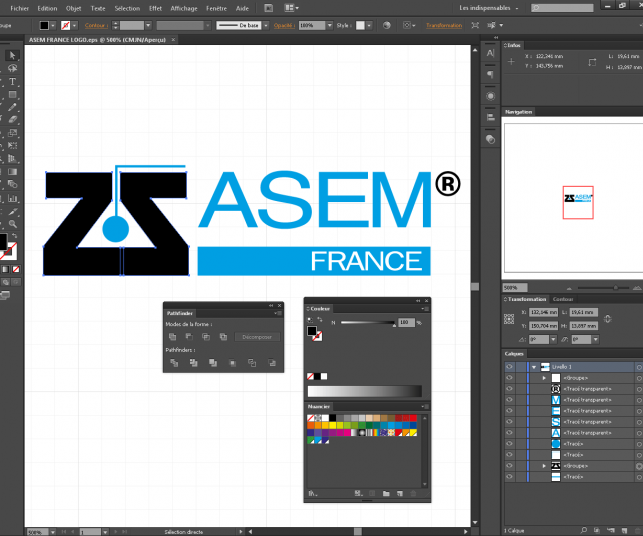Hide the S Tracé transparent sublayer
This screenshot has height=536, width=643.
509,422
